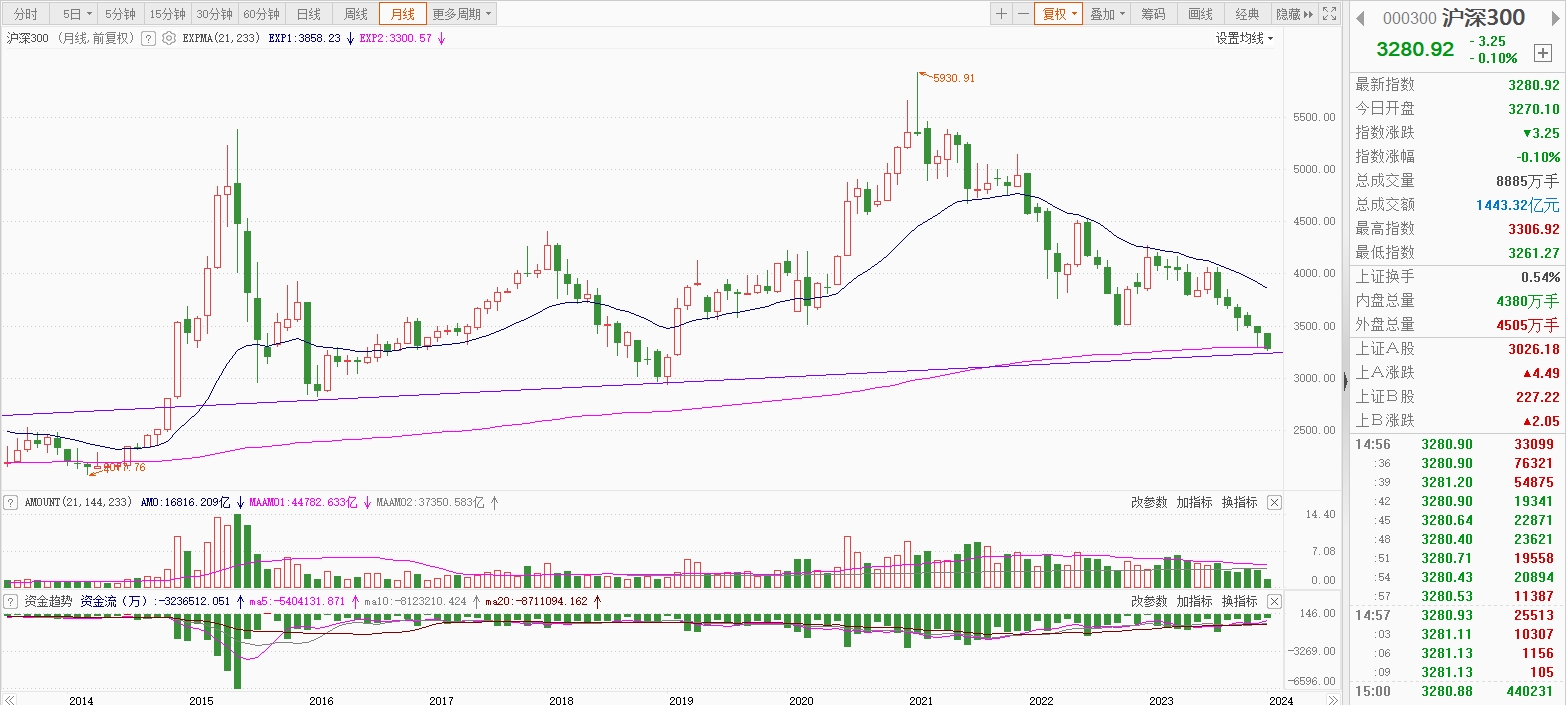Switch to 分时 intraday tab
The height and width of the screenshot is (705, 1566).
[25, 14]
